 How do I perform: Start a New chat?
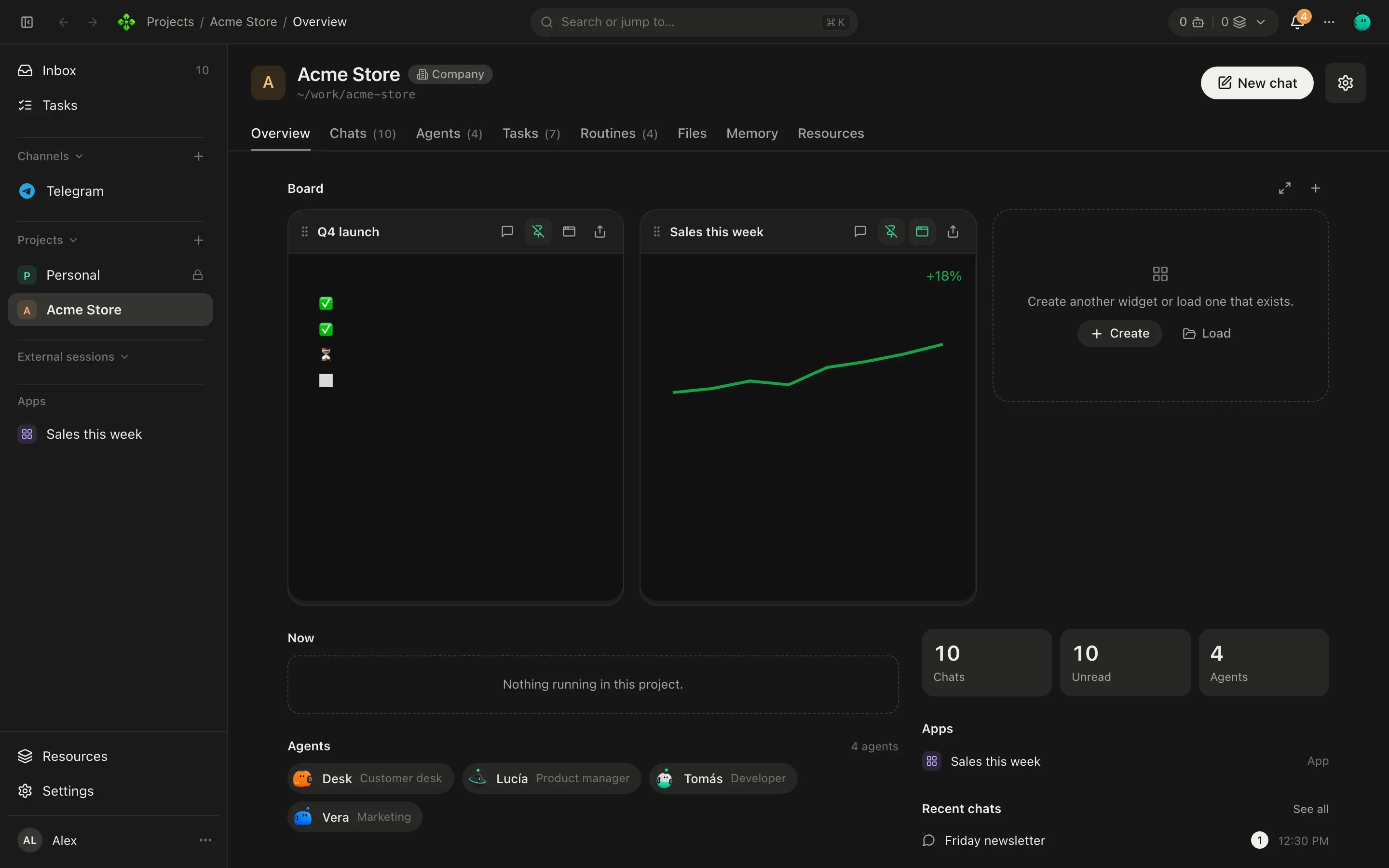pyautogui.click(x=1257, y=82)
